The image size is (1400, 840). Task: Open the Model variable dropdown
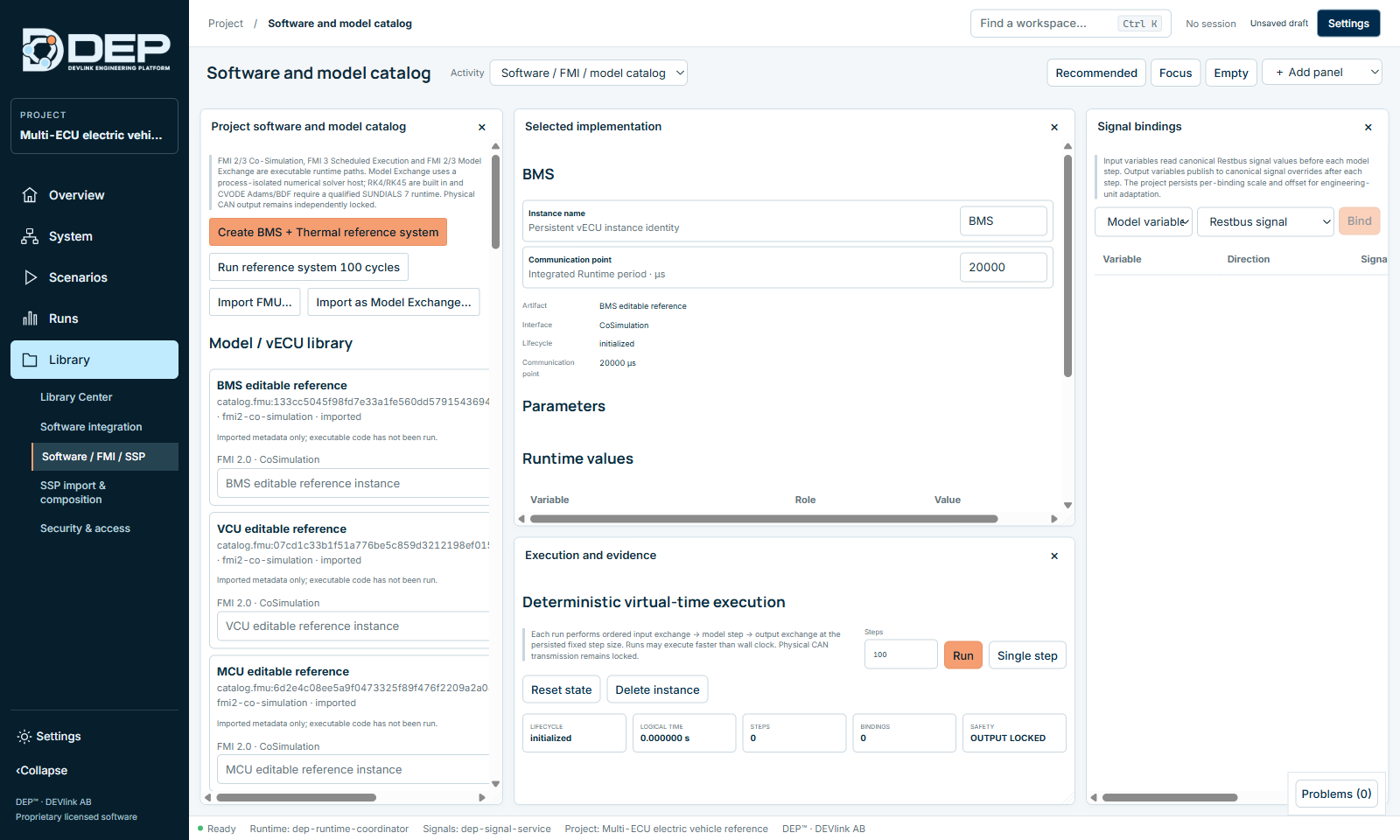1144,221
